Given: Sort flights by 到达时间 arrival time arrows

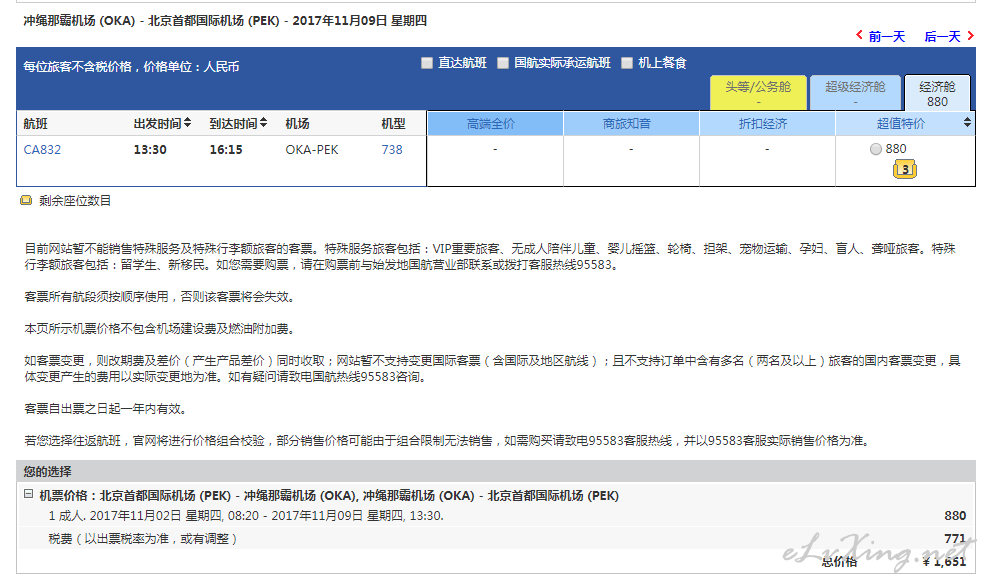Looking at the screenshot, I should [x=263, y=124].
